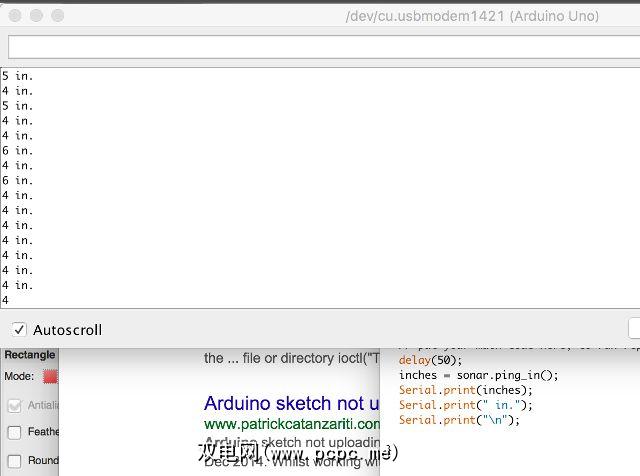640x476 pixels.
Task: Toggle the Antialiasing checkbox in Rectangle panel
Action: pyautogui.click(x=15, y=405)
